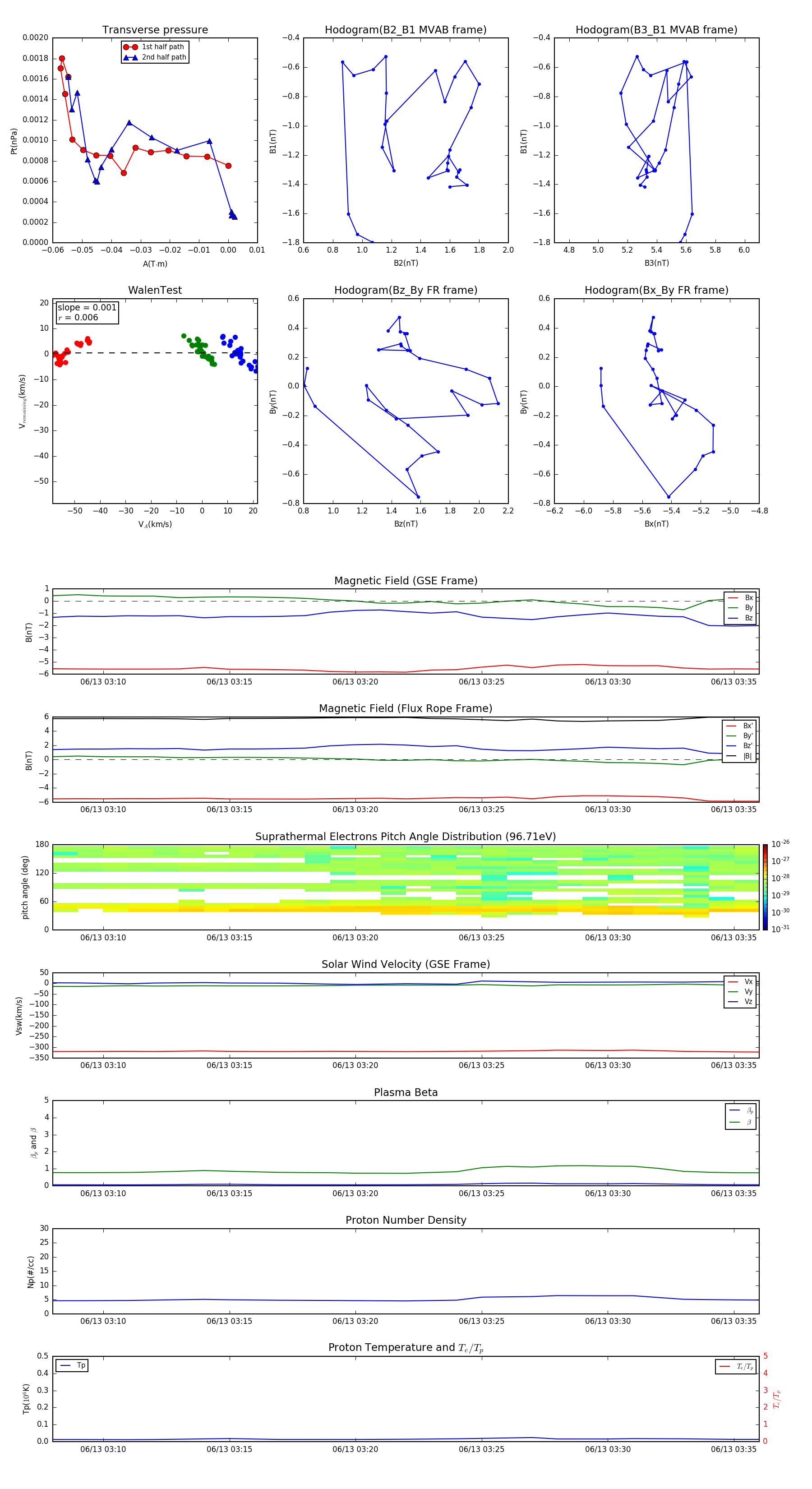Viewport: 812px width, 1489px height.
Task: Click the Suprathermal Electrons Pitch Angle Distribution title
Action: tap(406, 837)
